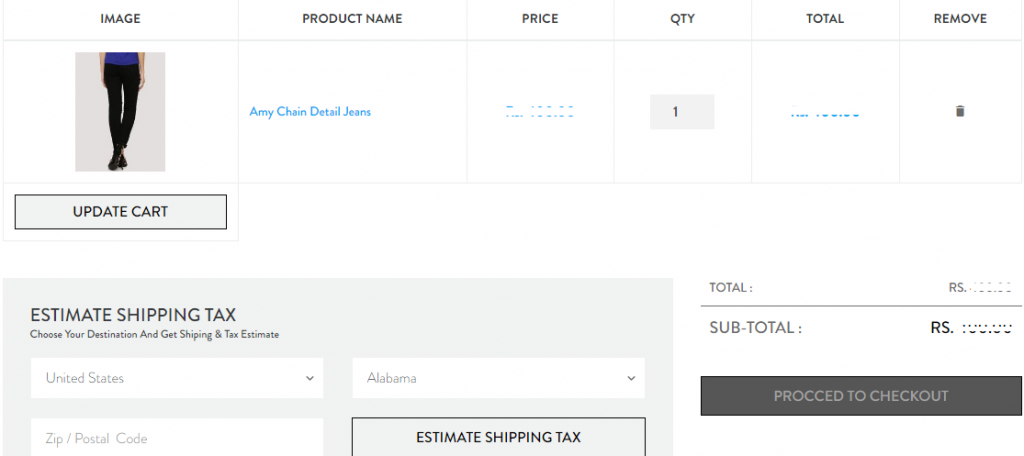Click the Total column header
The image size is (1024, 456).
click(825, 19)
